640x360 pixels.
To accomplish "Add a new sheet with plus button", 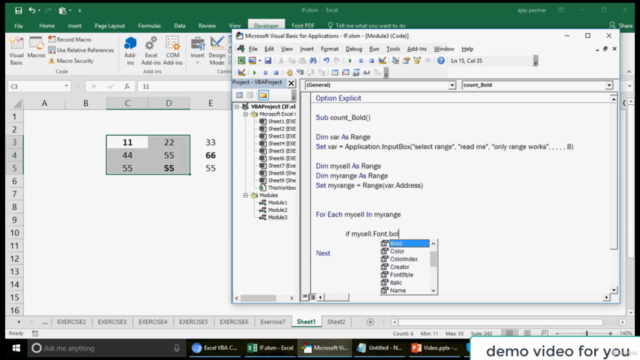I will (370, 322).
